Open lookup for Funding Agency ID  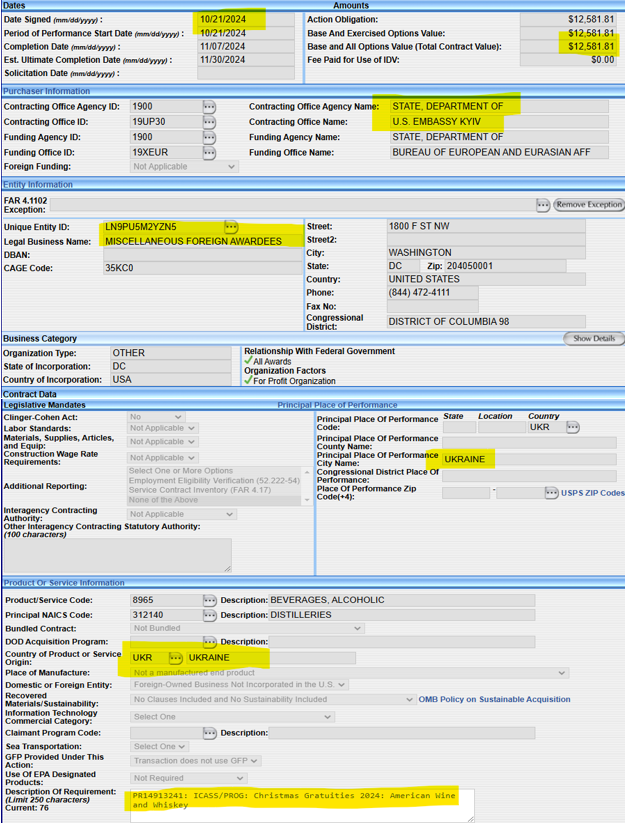[209, 138]
